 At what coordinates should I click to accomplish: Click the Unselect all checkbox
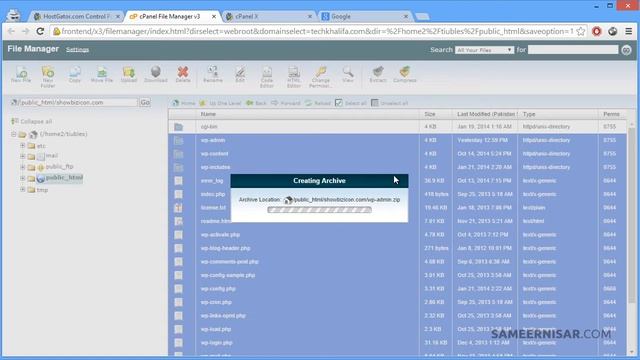click(375, 103)
